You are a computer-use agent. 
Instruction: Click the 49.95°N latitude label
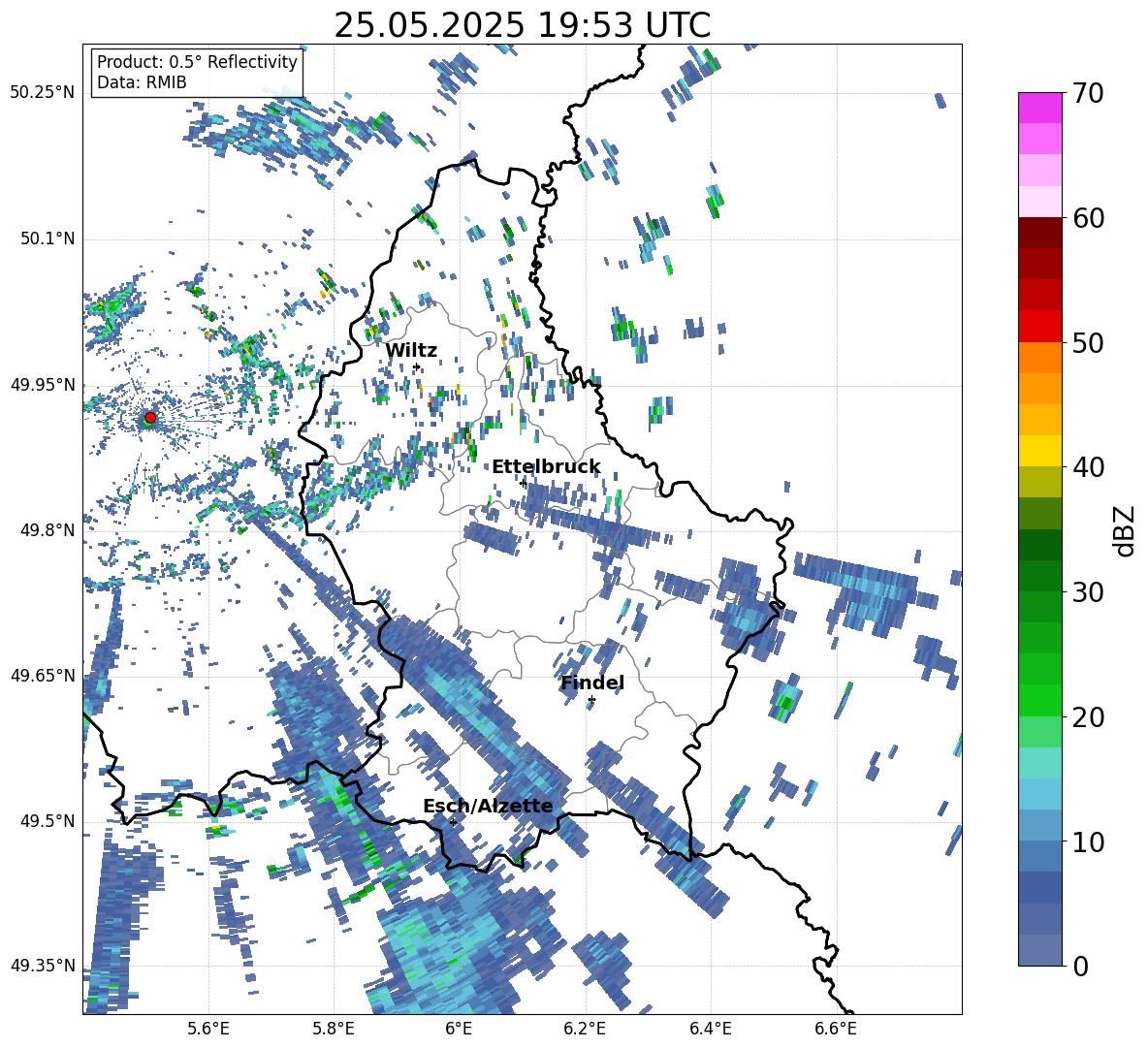coord(43,384)
